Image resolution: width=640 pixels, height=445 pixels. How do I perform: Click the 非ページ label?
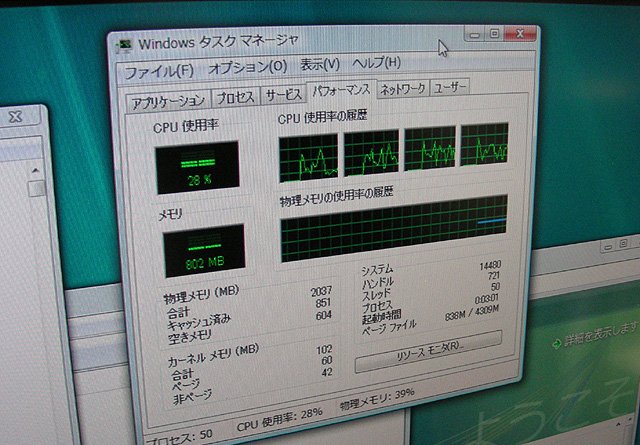coord(192,396)
